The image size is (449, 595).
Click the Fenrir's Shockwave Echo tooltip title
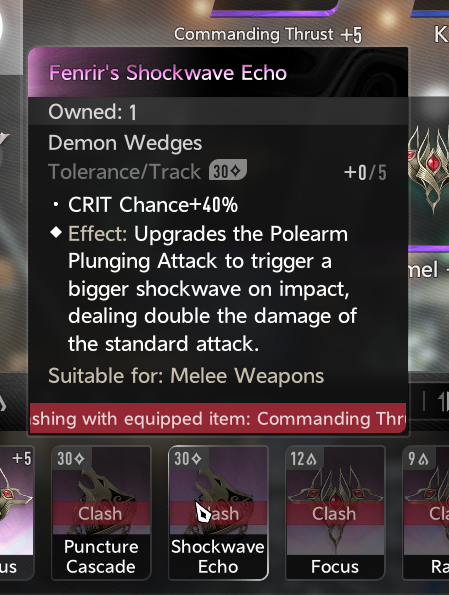coord(168,72)
